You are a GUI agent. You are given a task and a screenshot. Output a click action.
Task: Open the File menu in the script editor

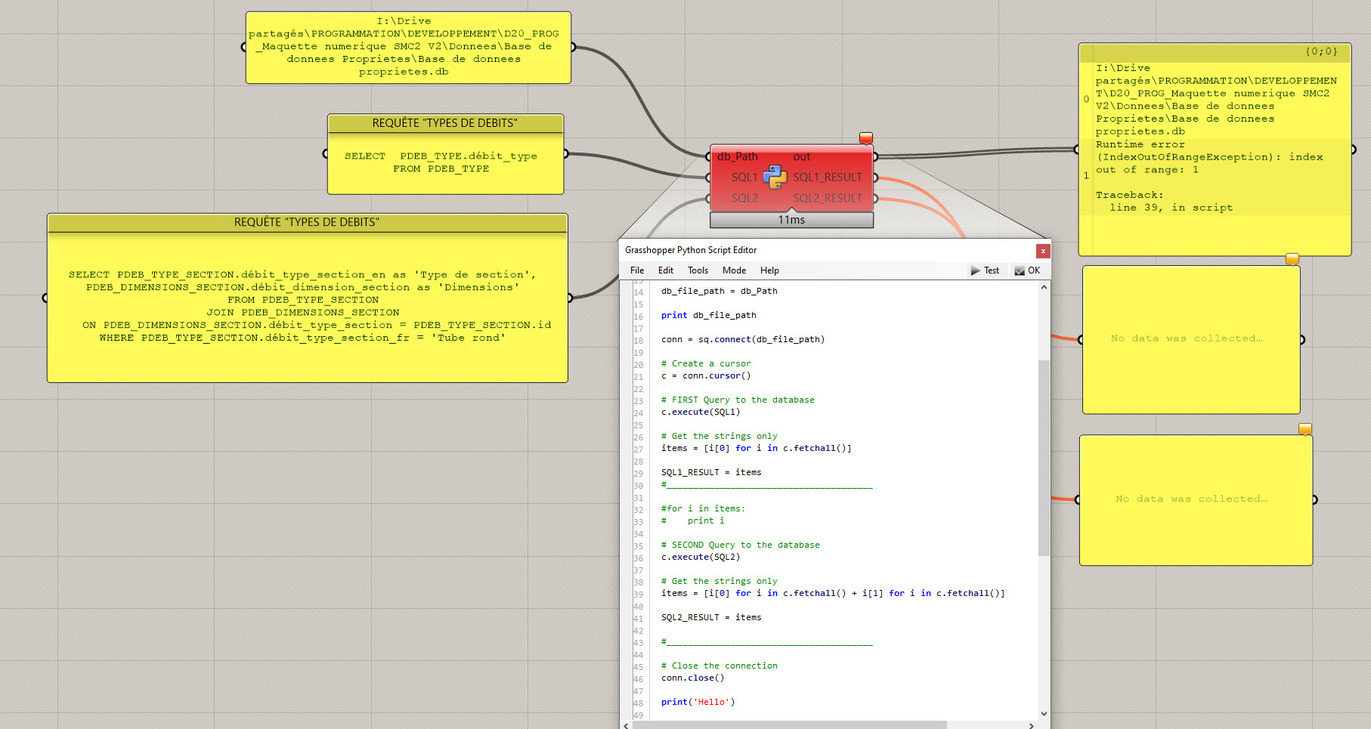coord(637,270)
